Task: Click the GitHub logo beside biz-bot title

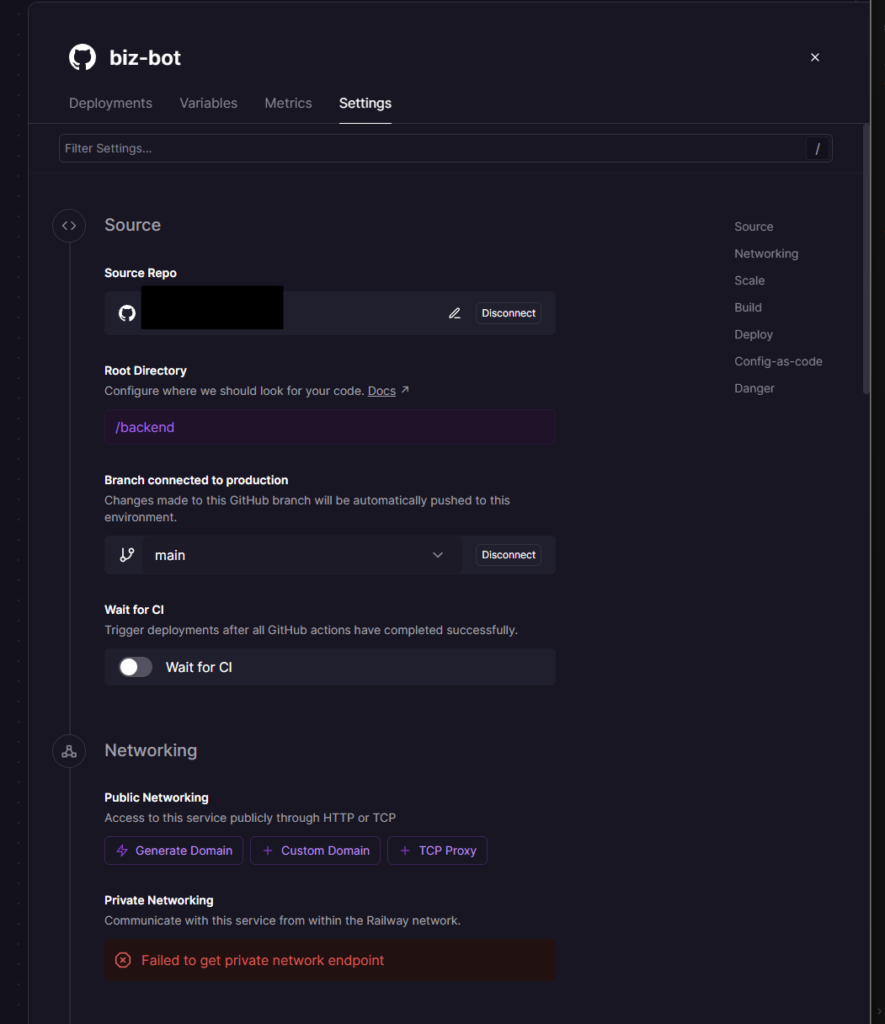Action: [82, 58]
